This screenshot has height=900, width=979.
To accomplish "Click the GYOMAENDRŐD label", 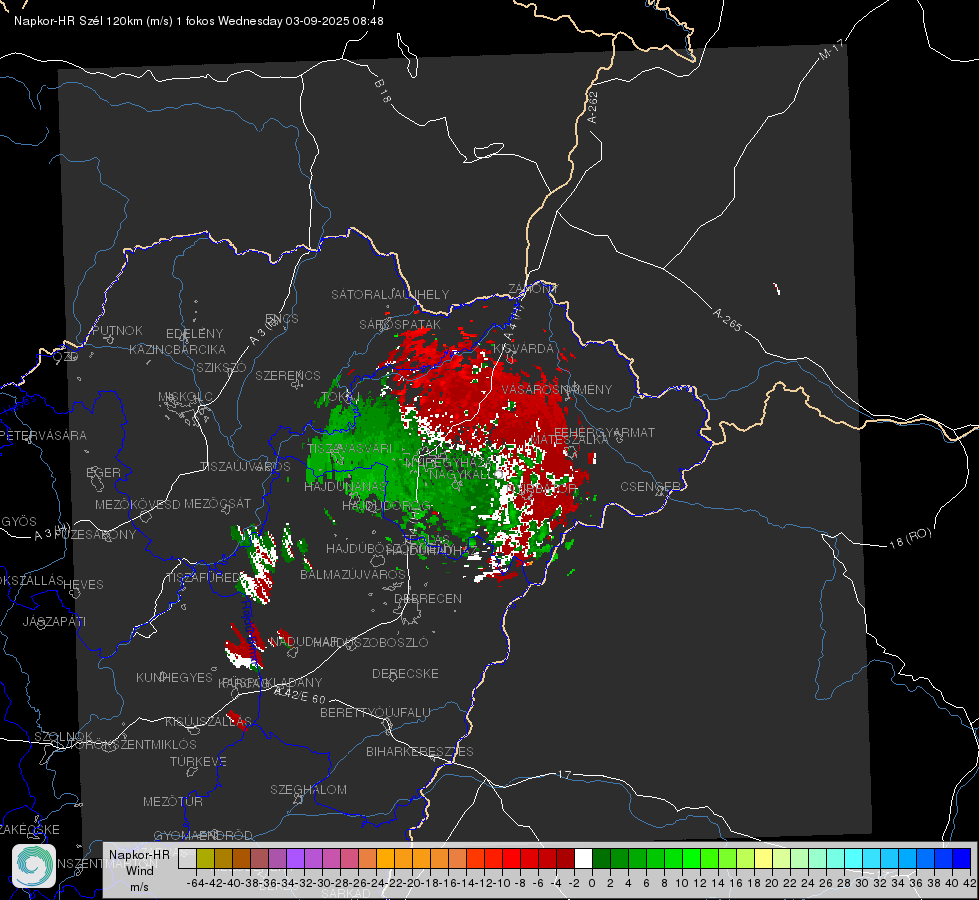I will [x=203, y=835].
